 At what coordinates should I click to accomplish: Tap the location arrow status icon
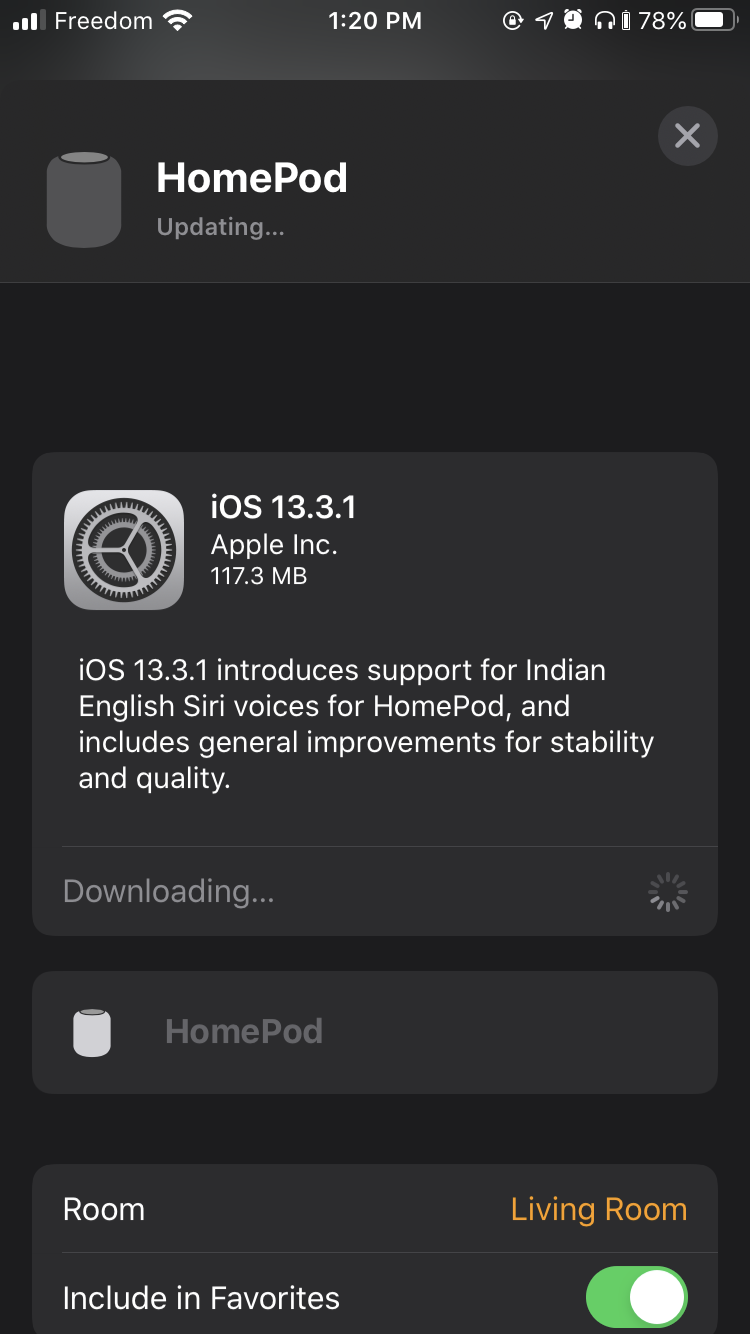point(543,20)
